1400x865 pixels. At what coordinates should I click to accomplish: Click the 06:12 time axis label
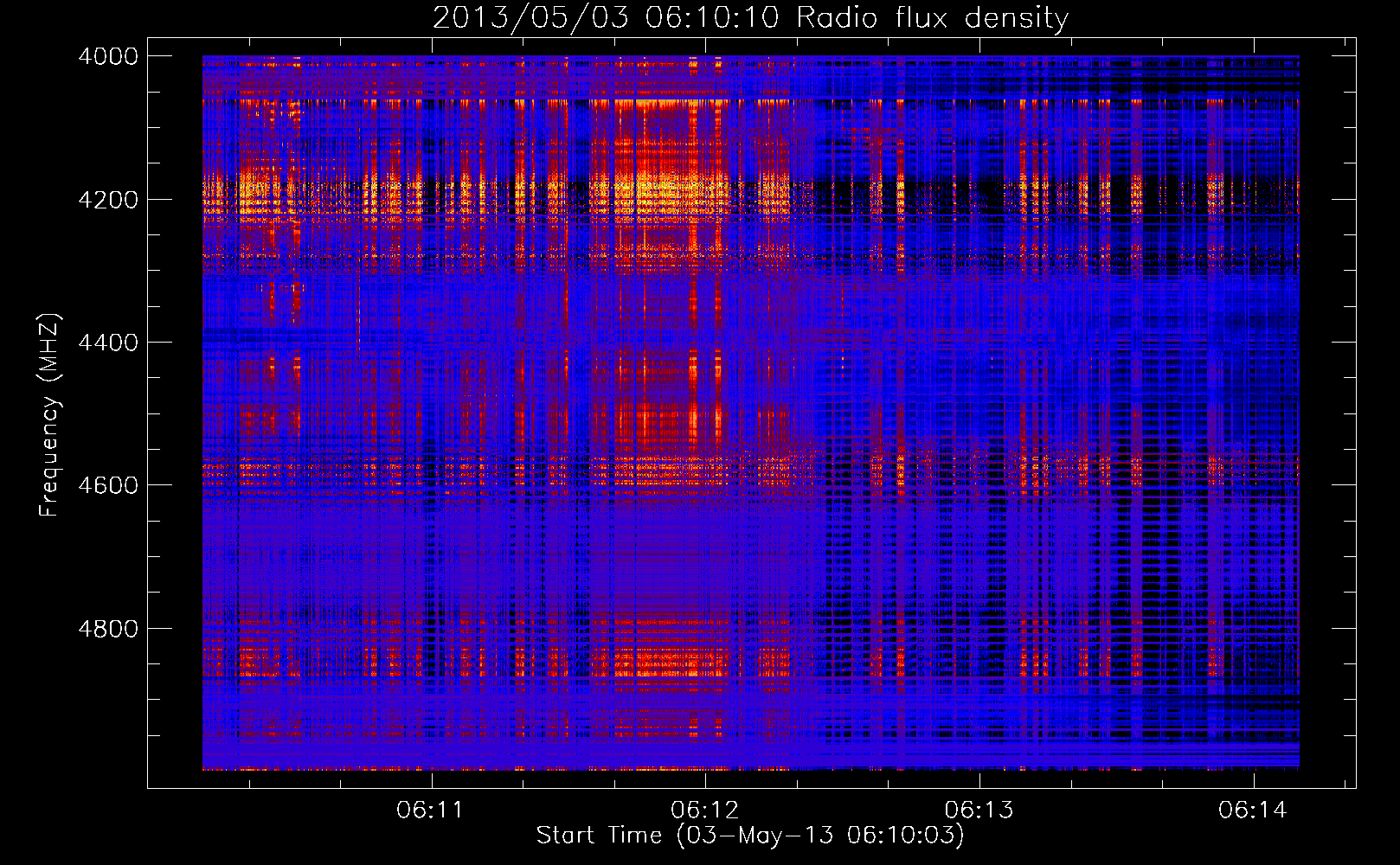click(705, 810)
